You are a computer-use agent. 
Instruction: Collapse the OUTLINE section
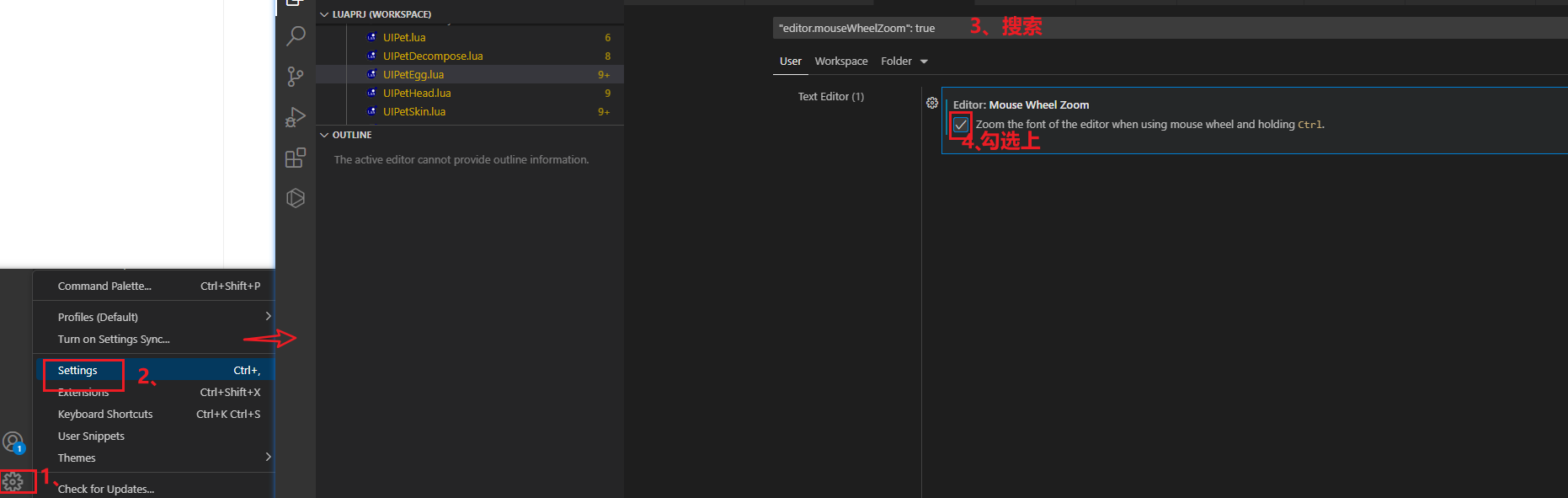pos(324,135)
